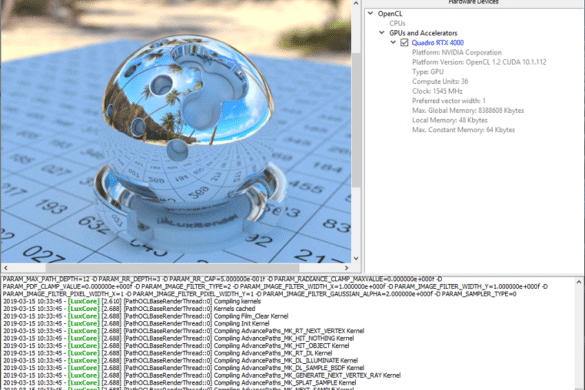Collapse the Quadro RTX 4000 details

coord(393,43)
